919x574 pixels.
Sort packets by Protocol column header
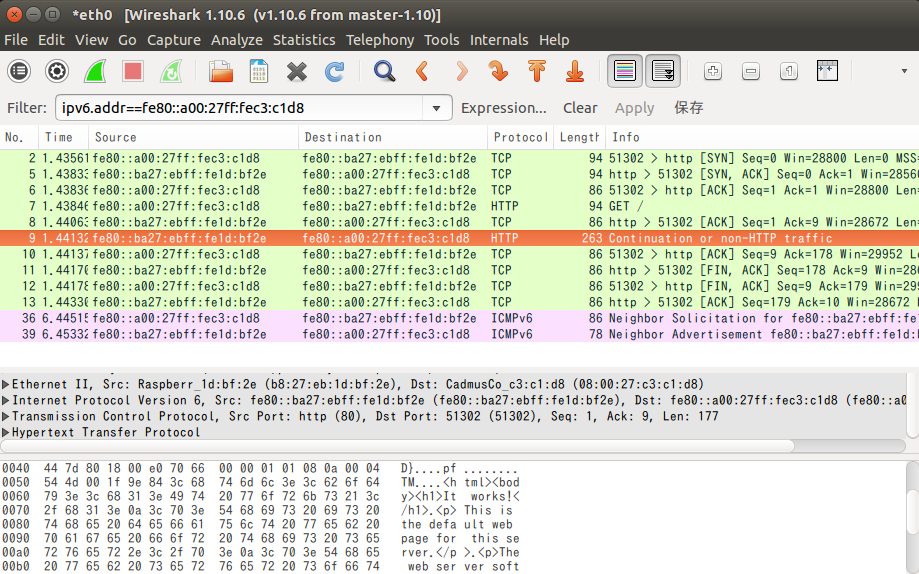pos(519,137)
